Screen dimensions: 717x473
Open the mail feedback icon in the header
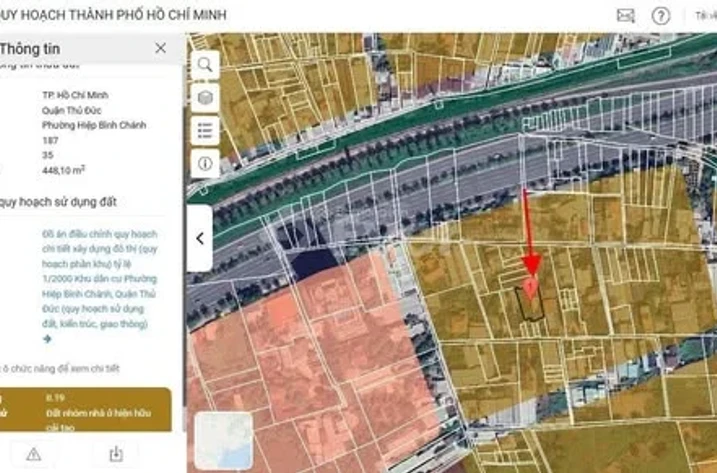625,15
